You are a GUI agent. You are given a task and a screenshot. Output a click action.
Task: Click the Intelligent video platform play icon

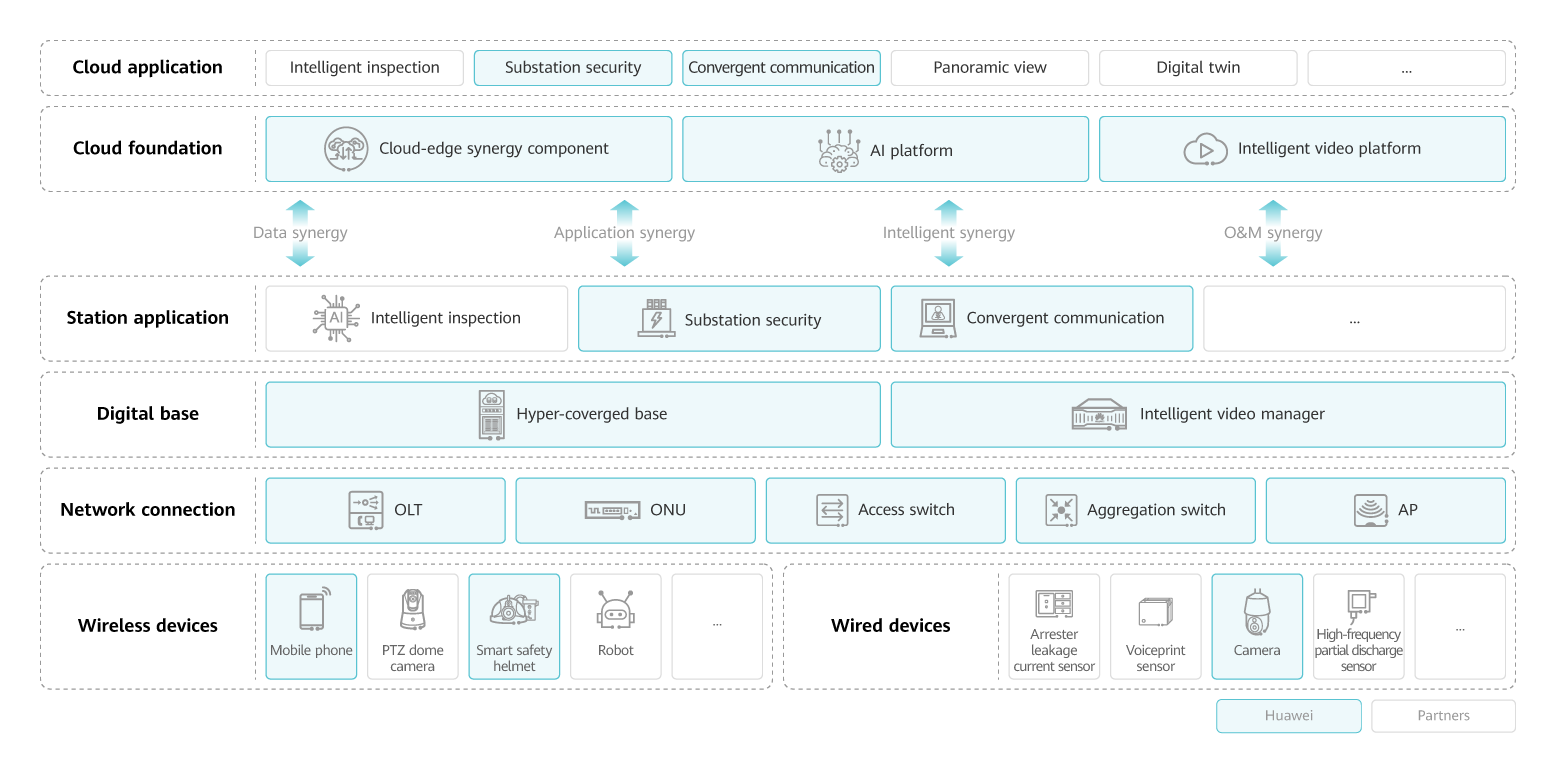pyautogui.click(x=1206, y=148)
